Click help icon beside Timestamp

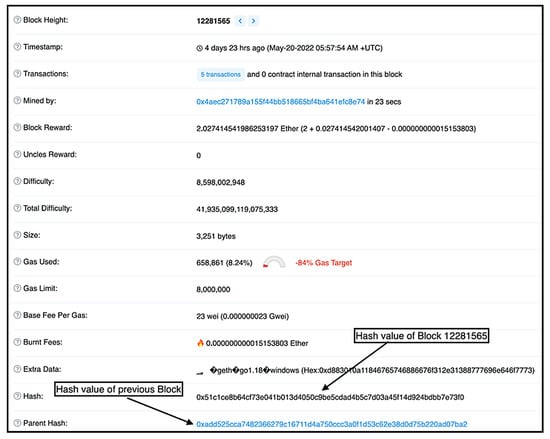[17, 47]
